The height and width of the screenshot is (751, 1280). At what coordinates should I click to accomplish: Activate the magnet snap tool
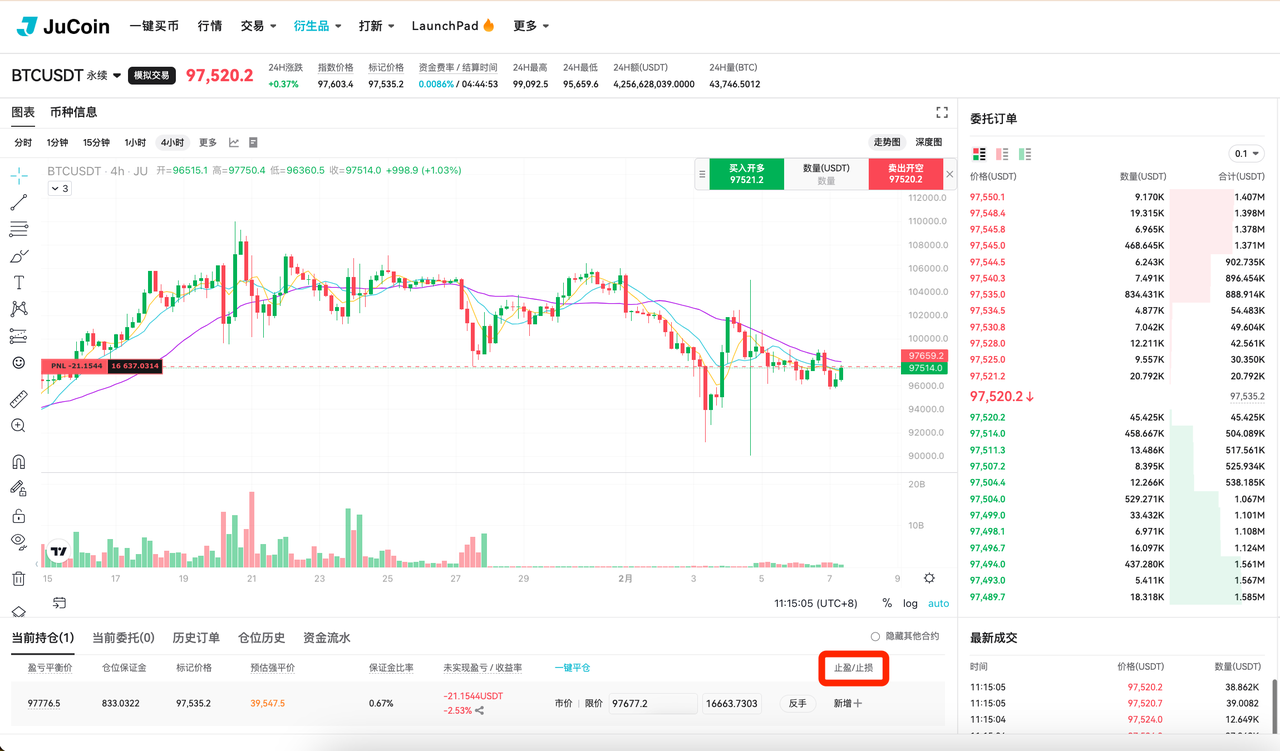click(18, 462)
